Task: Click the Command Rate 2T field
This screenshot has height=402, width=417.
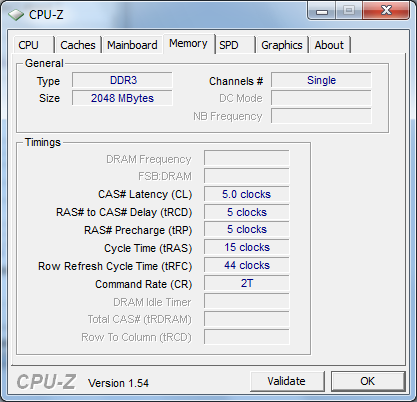Action: pos(247,283)
